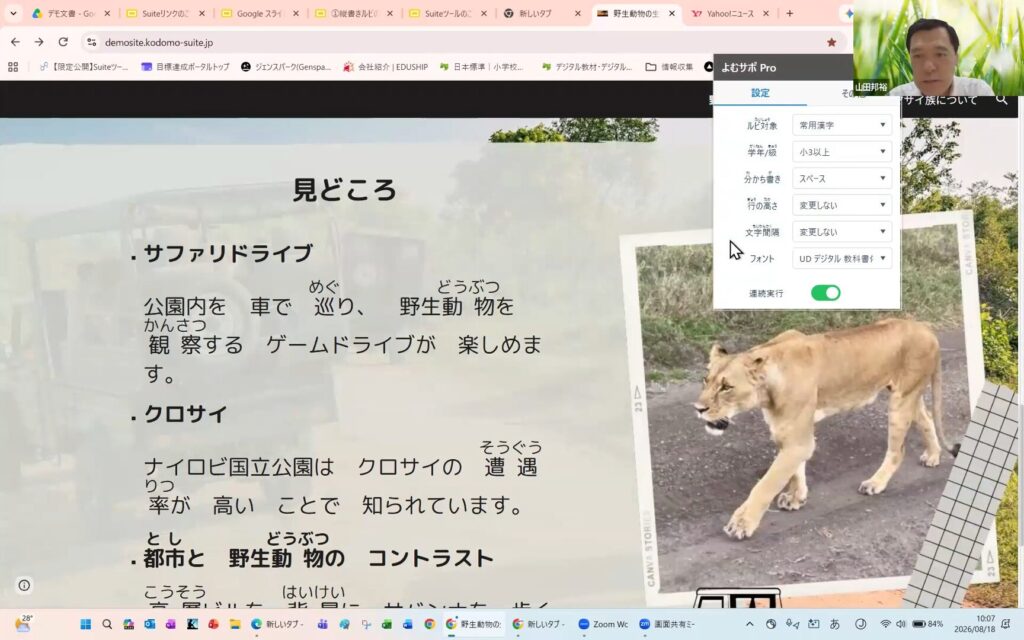Screen dimensions: 1024x640
Task: Open the ルビ対象 常用漢字 dropdown
Action: coord(842,125)
